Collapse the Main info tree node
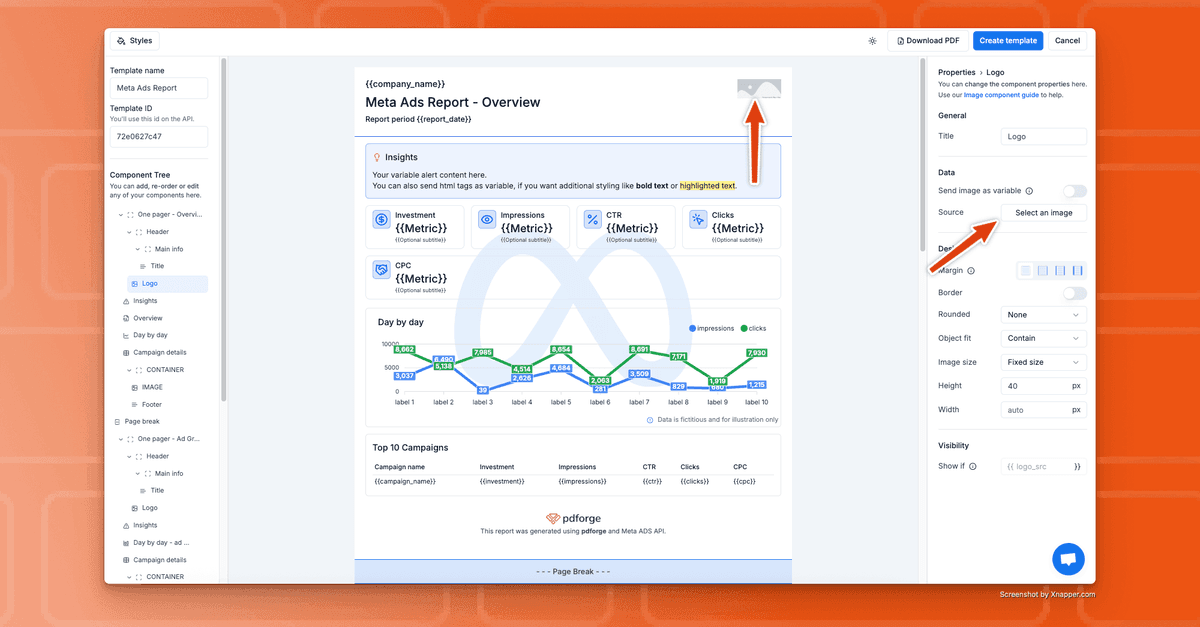Viewport: 1200px width, 627px height. point(136,248)
